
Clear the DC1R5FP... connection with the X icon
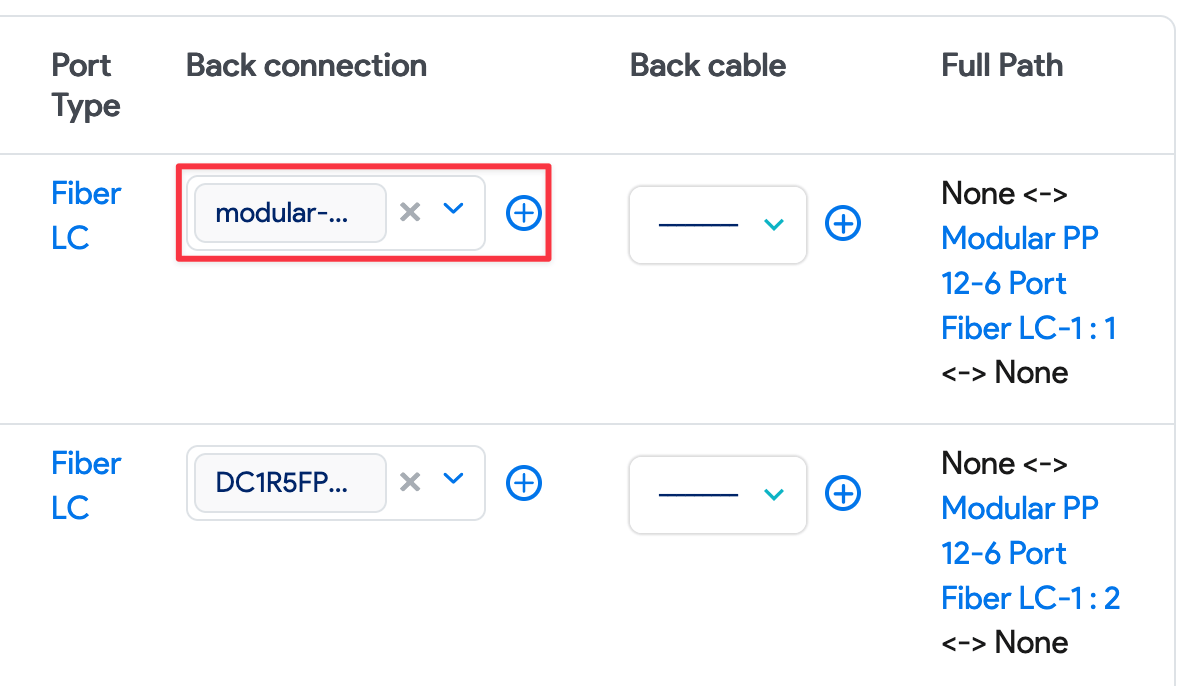click(x=410, y=482)
